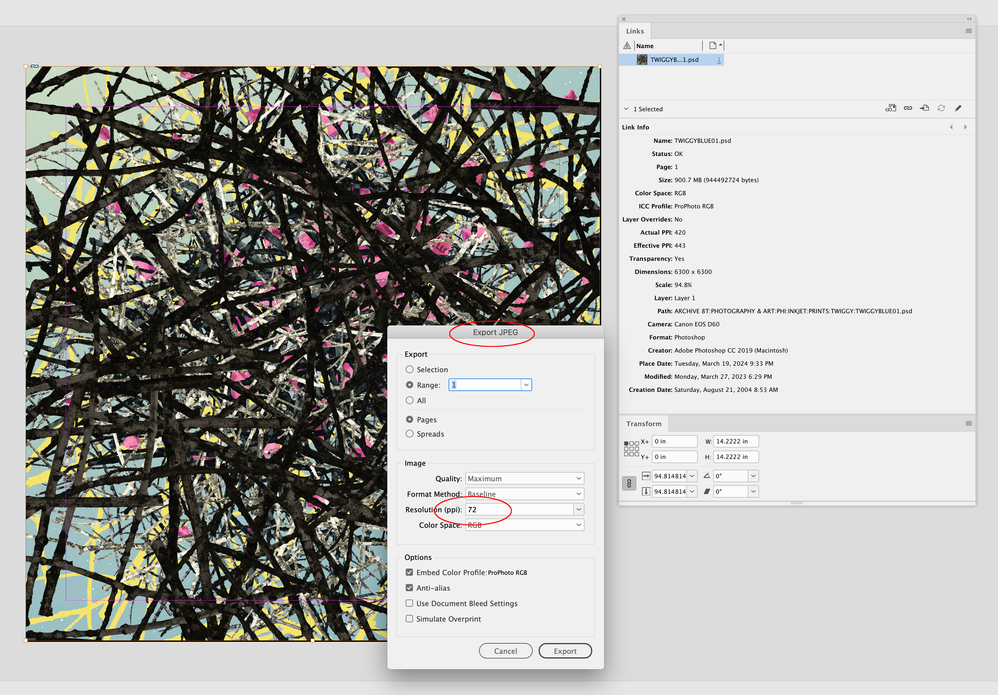Choose Spreads radio option
Screen dimensions: 998x695
click(x=410, y=433)
